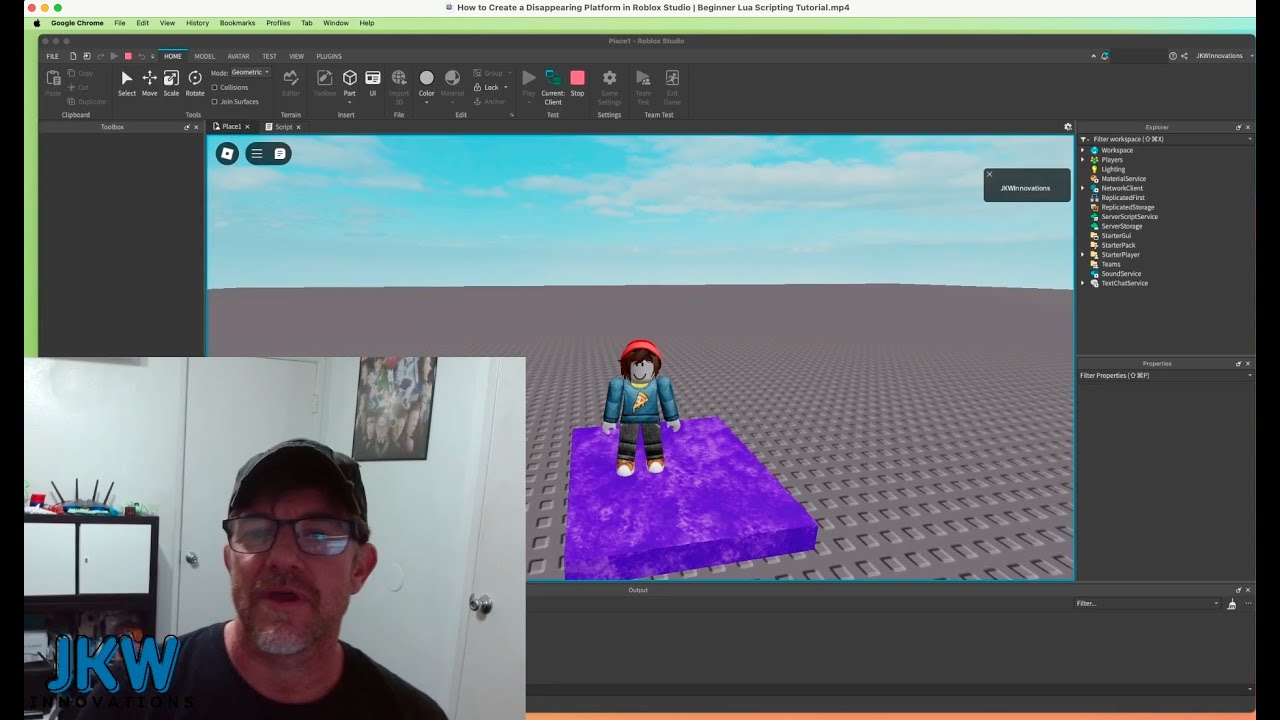The image size is (1280, 720).
Task: Click the Filter Properties search field
Action: [x=1165, y=375]
